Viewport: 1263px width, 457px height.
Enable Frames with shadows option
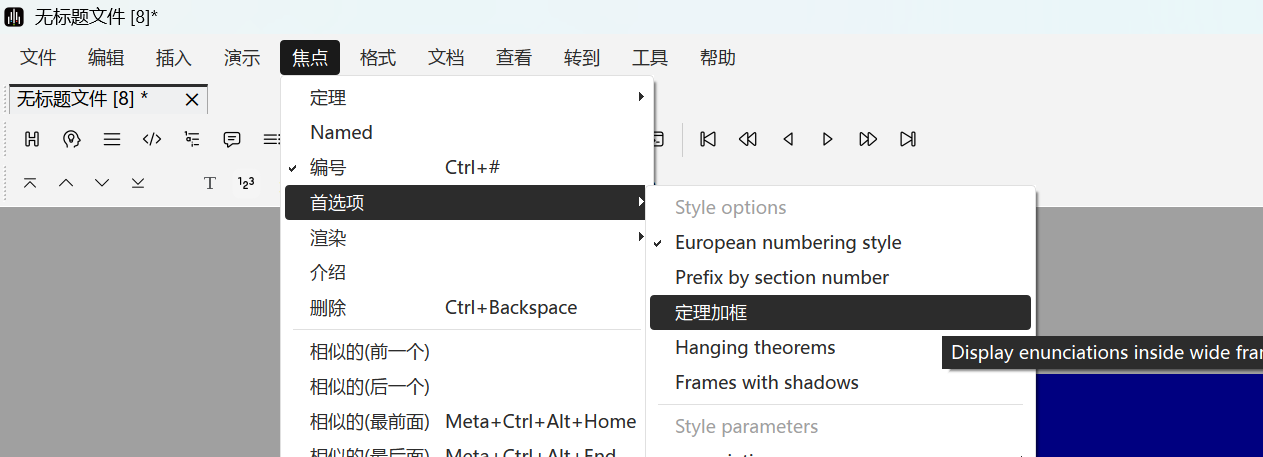[x=766, y=383]
